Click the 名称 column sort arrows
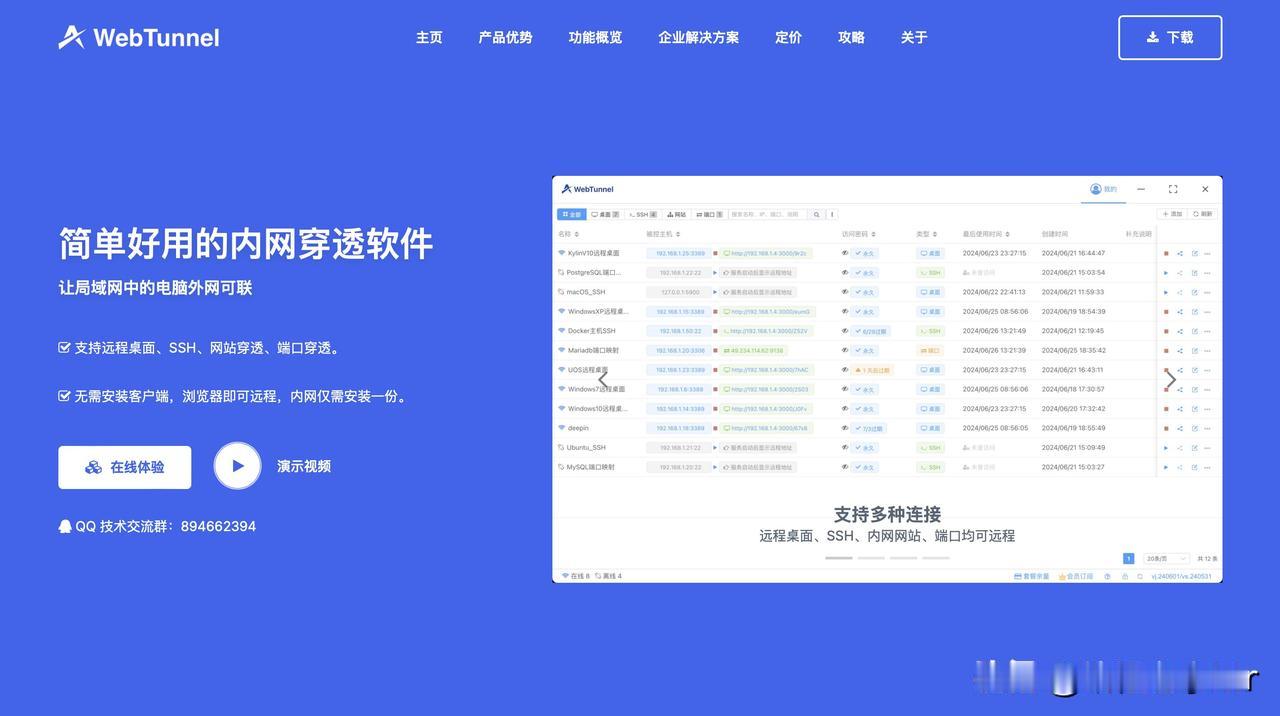 tap(576, 234)
